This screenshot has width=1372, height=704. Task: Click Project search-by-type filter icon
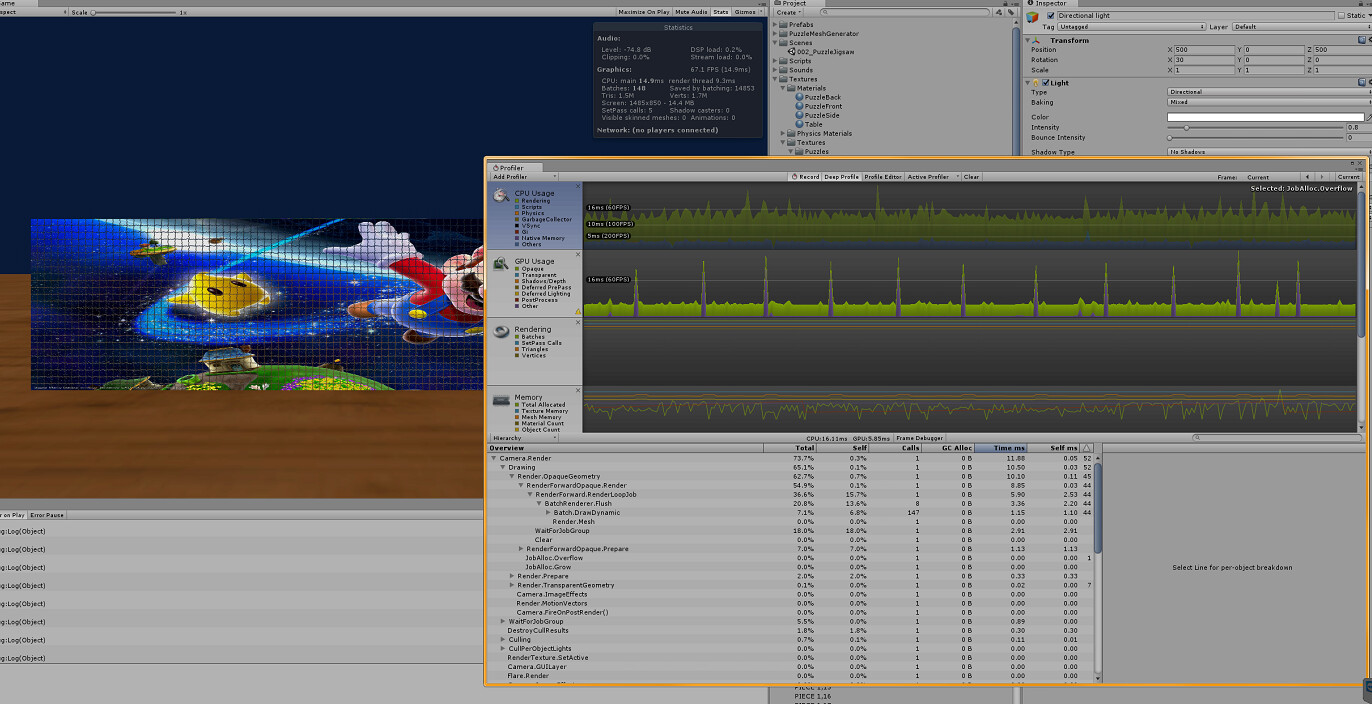click(x=1000, y=13)
